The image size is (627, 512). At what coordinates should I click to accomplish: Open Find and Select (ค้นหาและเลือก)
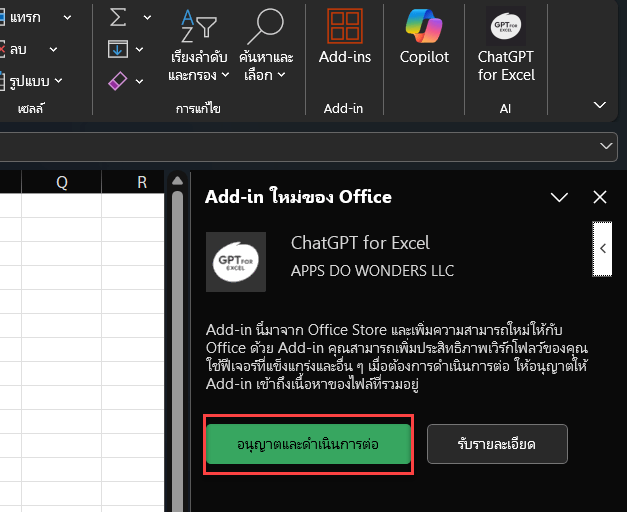(x=266, y=45)
